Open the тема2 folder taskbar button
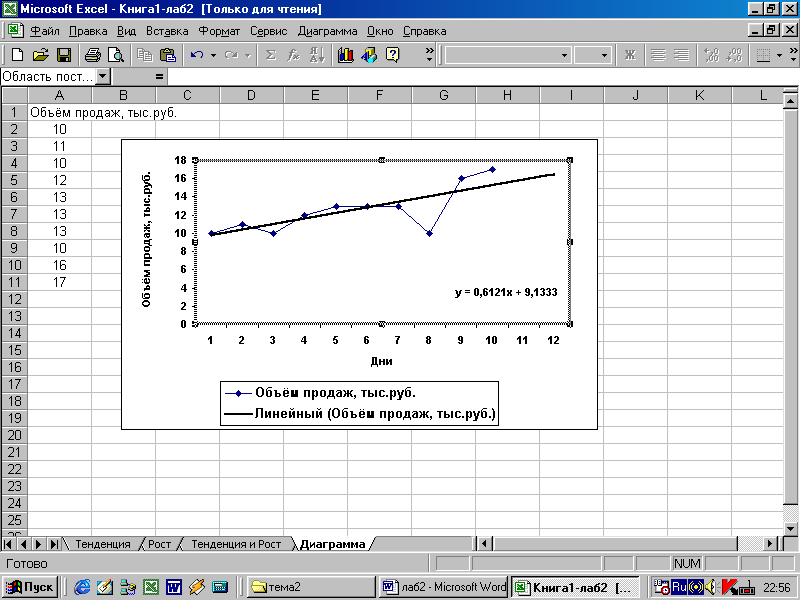800x600 pixels. (311, 587)
